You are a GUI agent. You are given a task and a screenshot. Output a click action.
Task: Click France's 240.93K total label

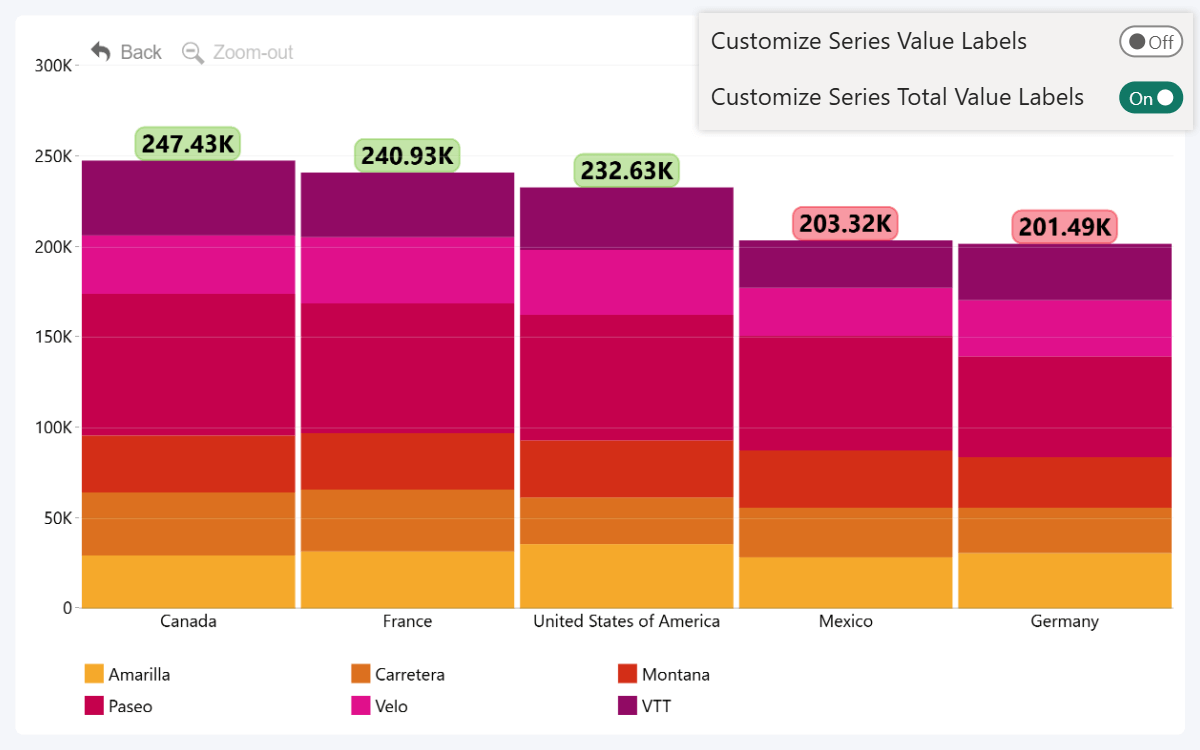(x=407, y=156)
